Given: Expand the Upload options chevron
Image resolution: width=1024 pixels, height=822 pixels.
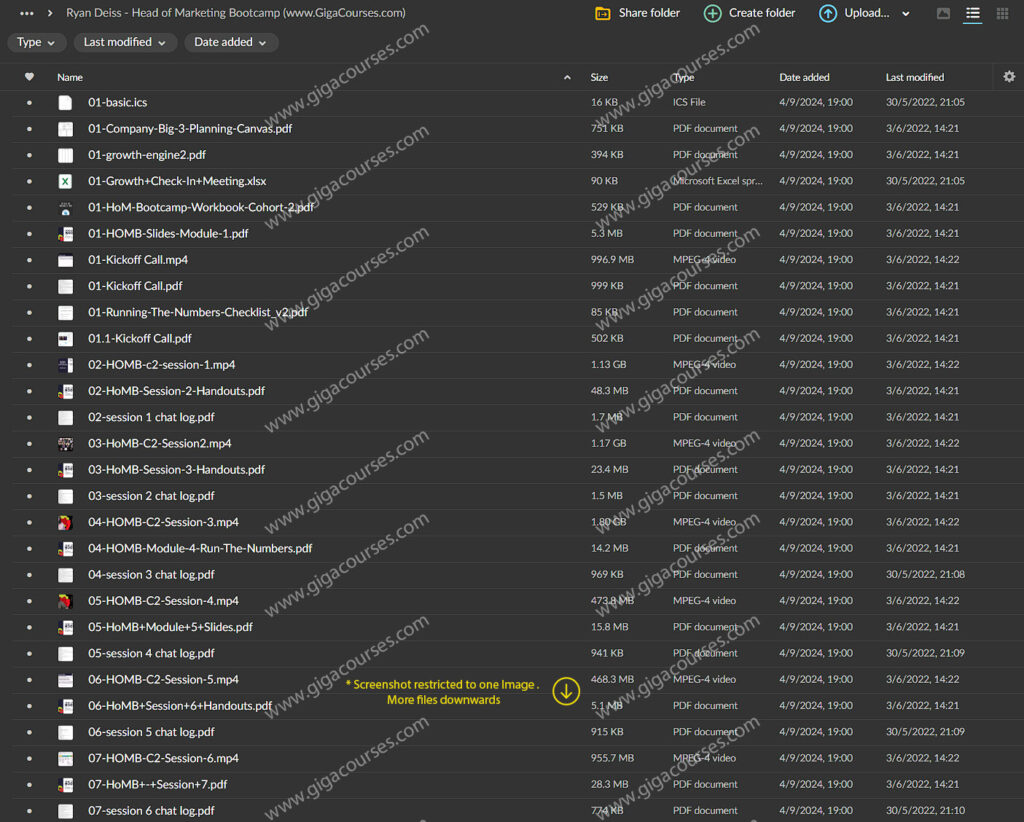Looking at the screenshot, I should (x=906, y=14).
